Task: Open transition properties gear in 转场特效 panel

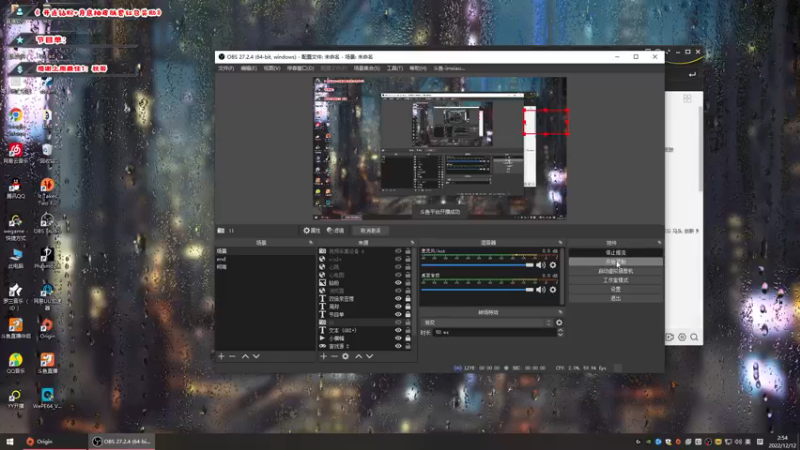Action: coord(559,322)
